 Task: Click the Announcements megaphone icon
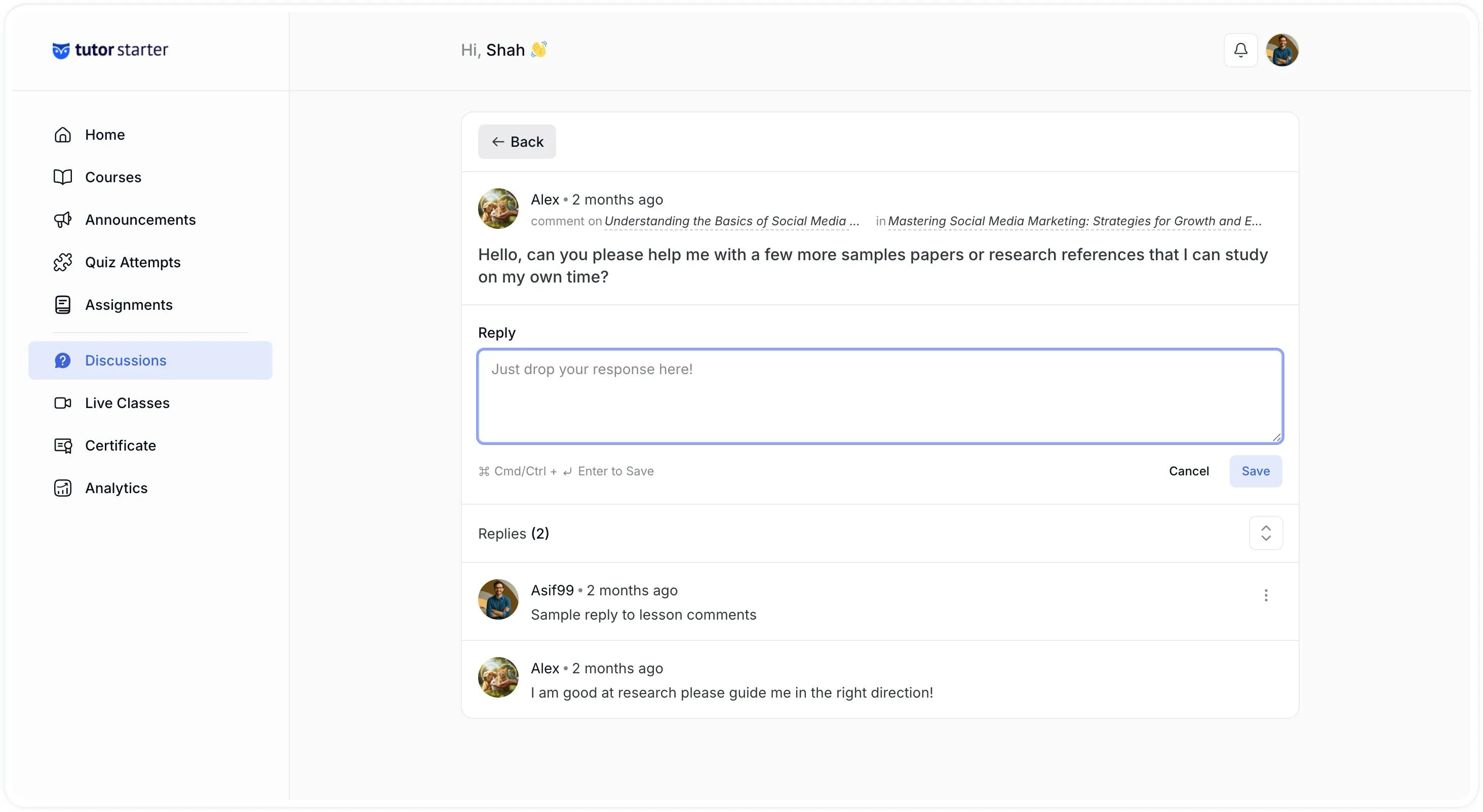point(63,220)
